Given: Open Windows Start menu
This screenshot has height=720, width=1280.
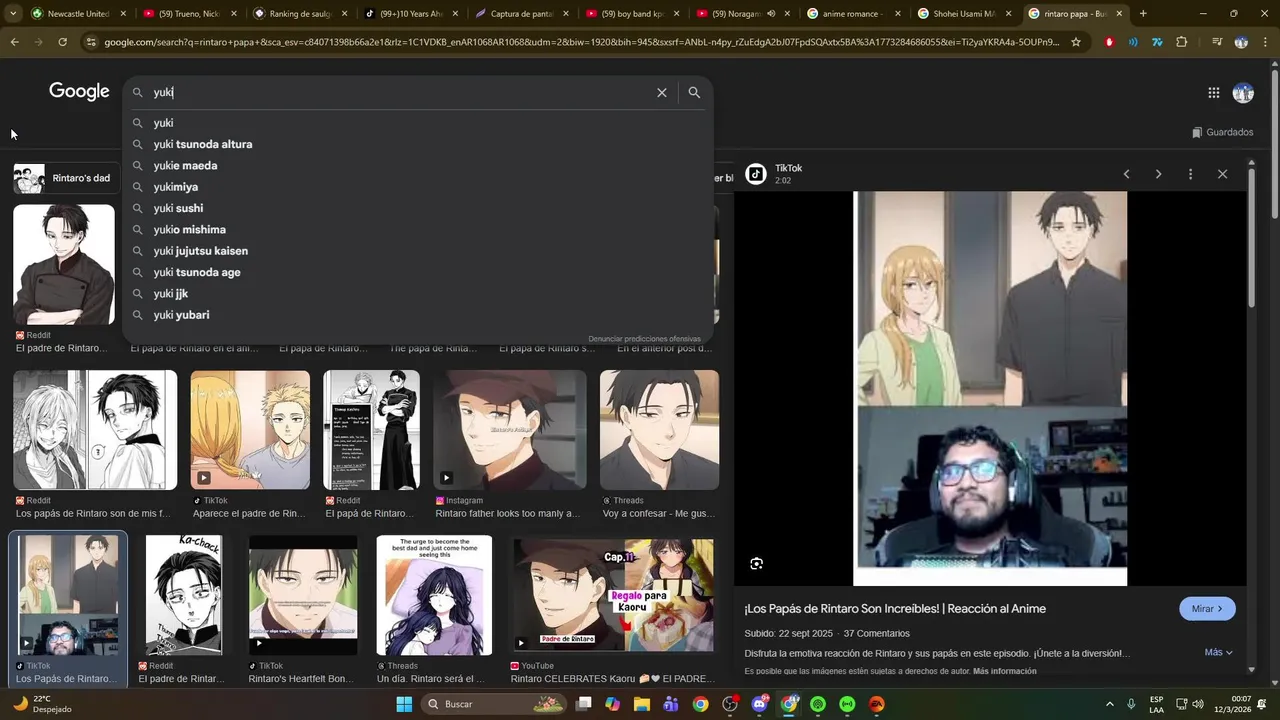Looking at the screenshot, I should pyautogui.click(x=404, y=704).
